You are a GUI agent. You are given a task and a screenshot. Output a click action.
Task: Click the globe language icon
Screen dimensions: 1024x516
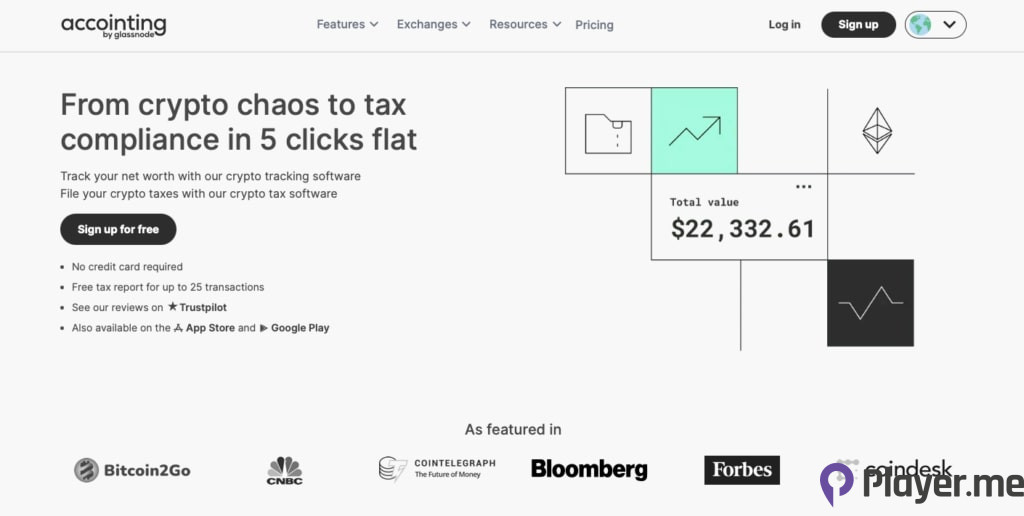point(920,25)
